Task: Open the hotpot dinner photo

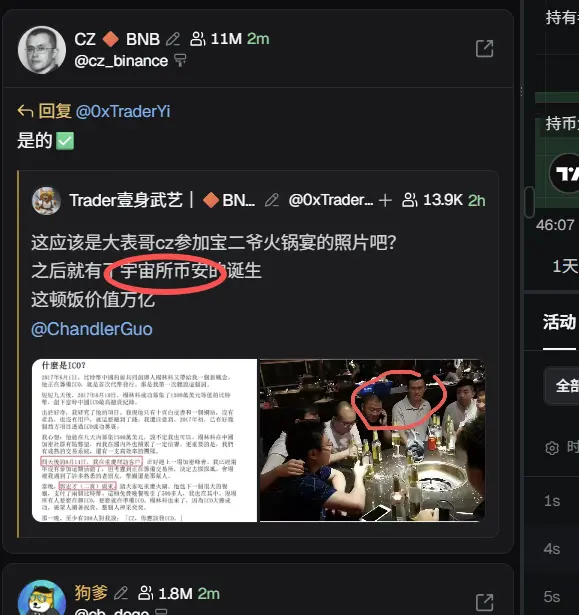Action: 372,440
